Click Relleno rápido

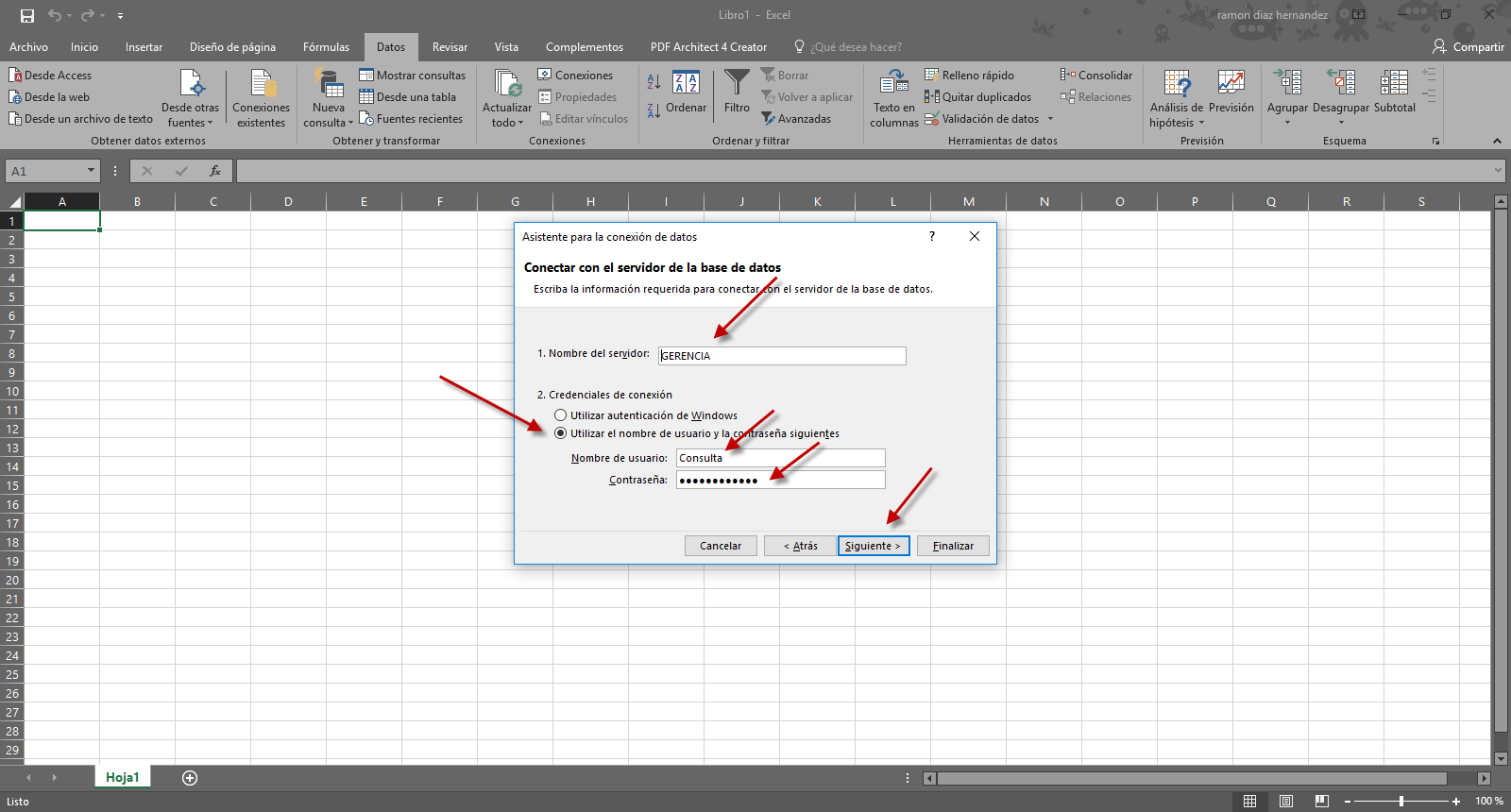[x=969, y=76]
